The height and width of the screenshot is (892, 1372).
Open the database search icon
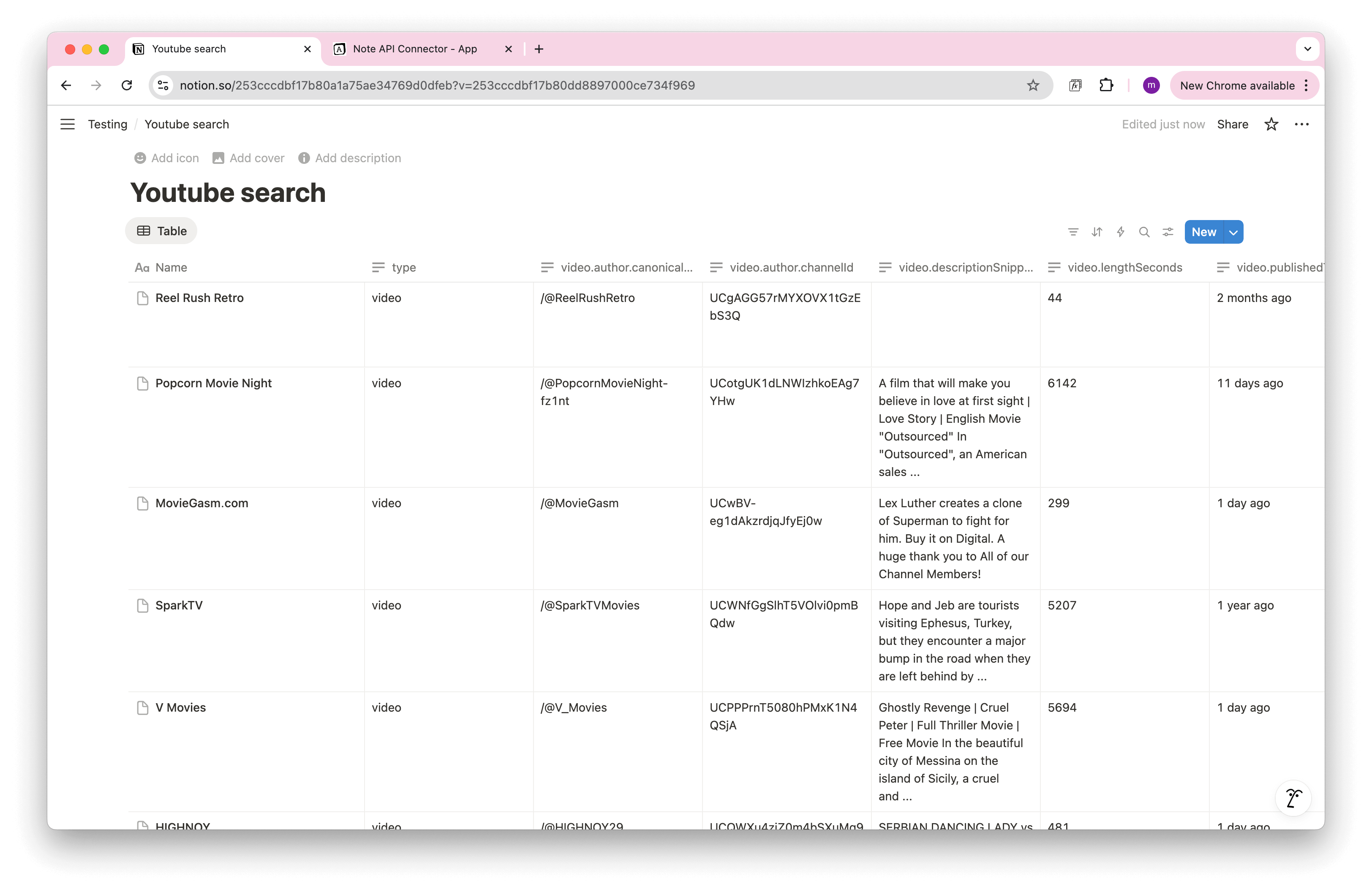(x=1144, y=231)
